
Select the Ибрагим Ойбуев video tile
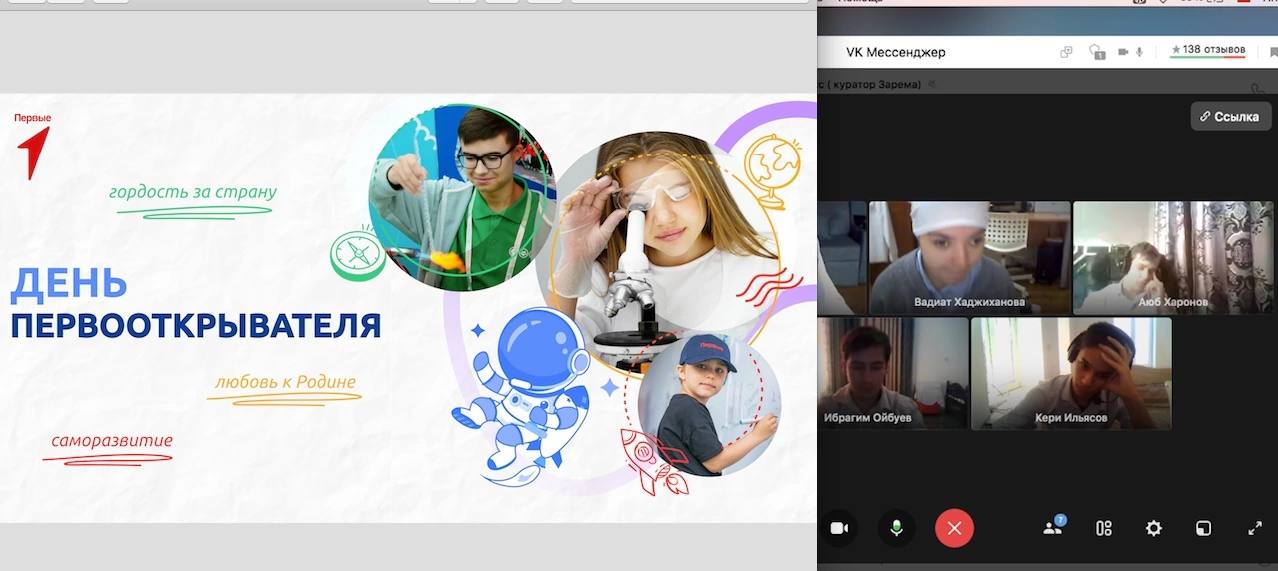pyautogui.click(x=893, y=374)
